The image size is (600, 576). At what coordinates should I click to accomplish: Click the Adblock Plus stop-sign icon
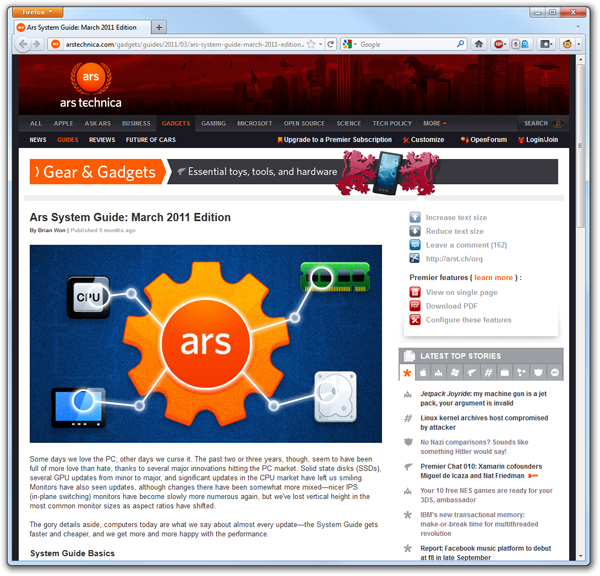click(x=498, y=44)
